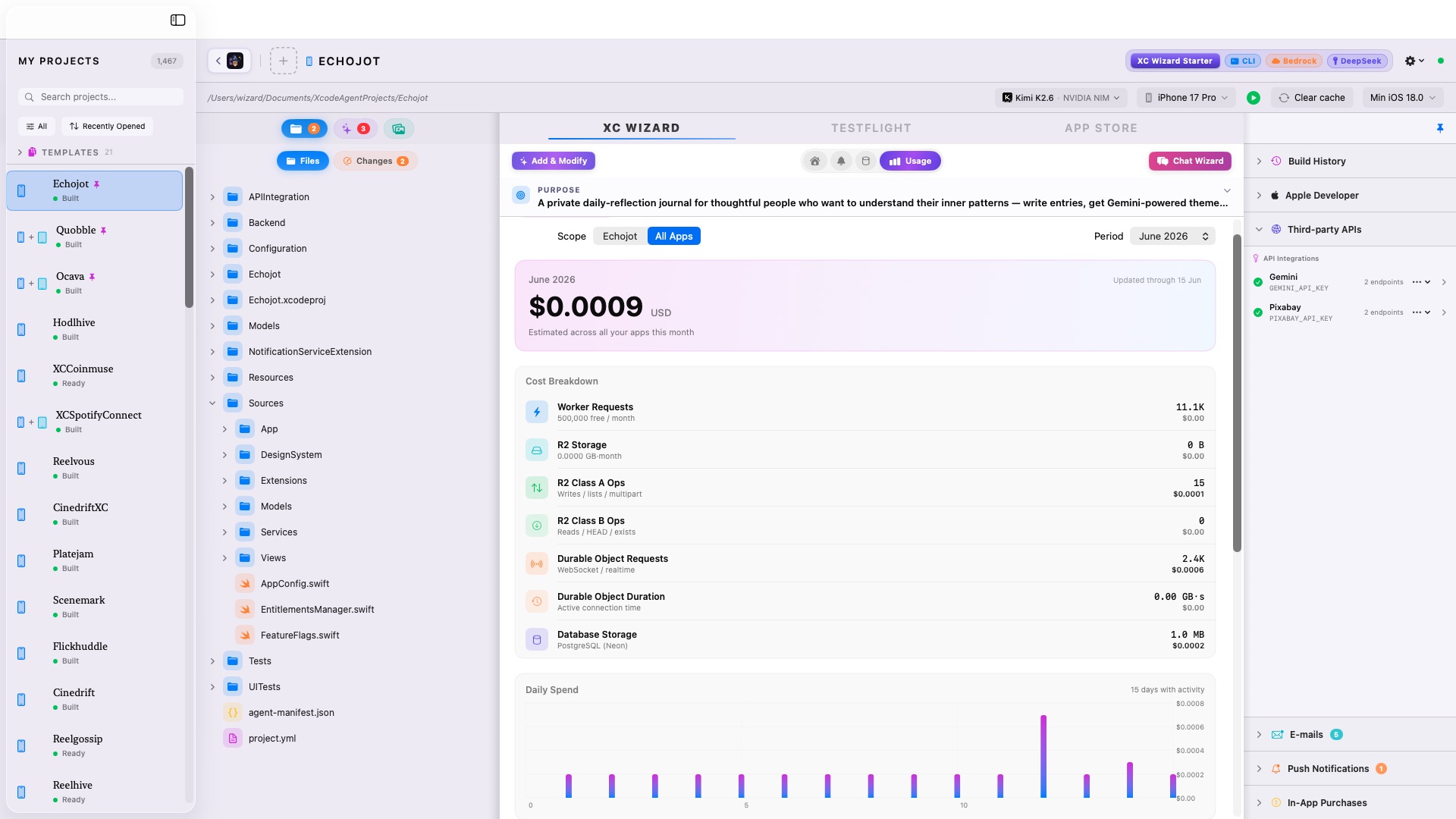Click the back chevron app icon button
This screenshot has height=819, width=1456.
[229, 61]
